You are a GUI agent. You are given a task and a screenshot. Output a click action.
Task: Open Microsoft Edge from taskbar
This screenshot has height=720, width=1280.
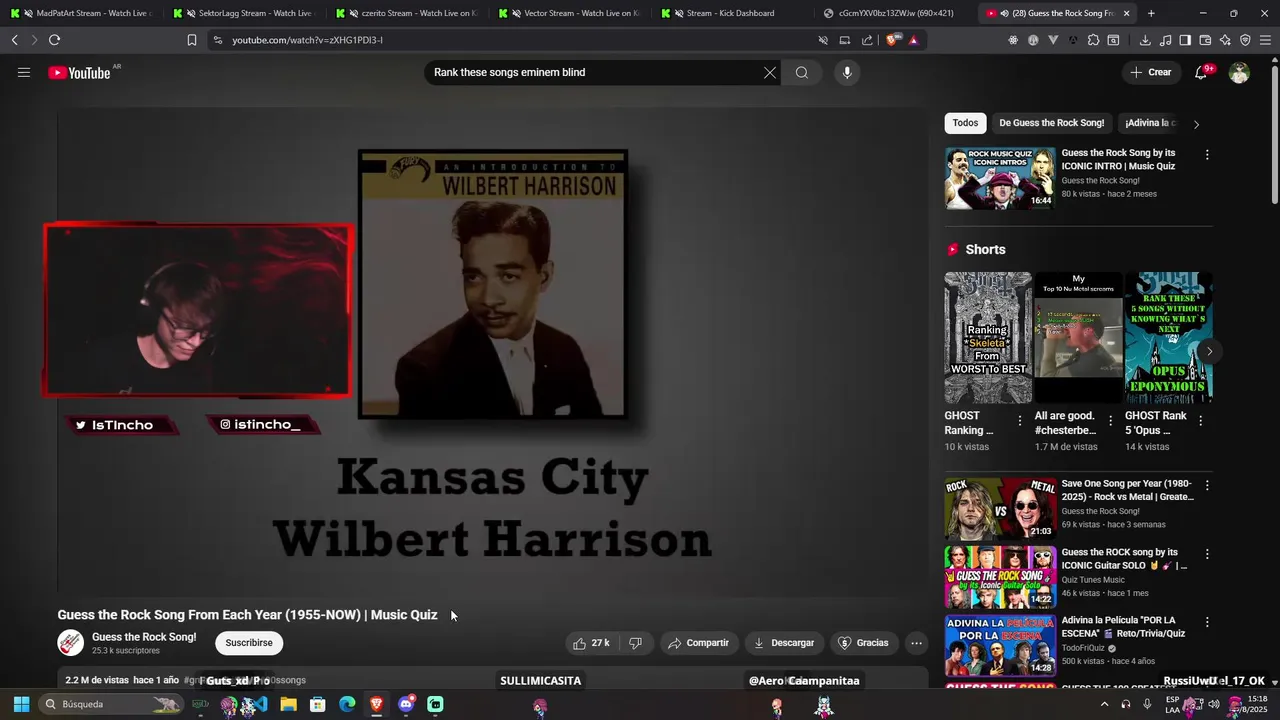347,704
